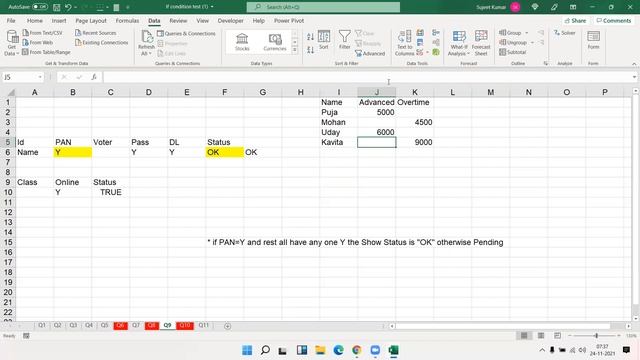
Task: Sort A to Z ascending
Action: (x=311, y=37)
